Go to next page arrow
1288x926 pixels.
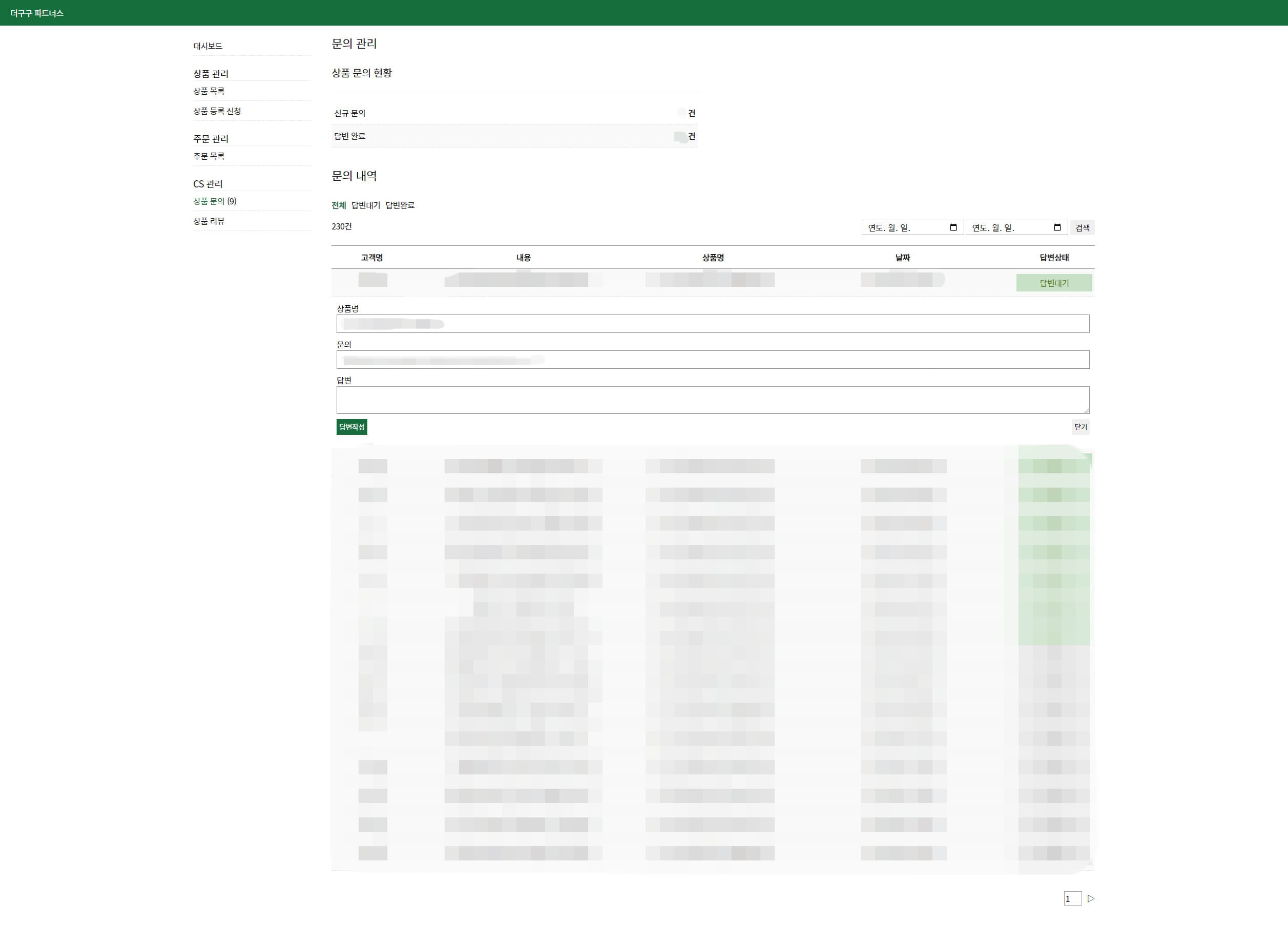pyautogui.click(x=1090, y=899)
